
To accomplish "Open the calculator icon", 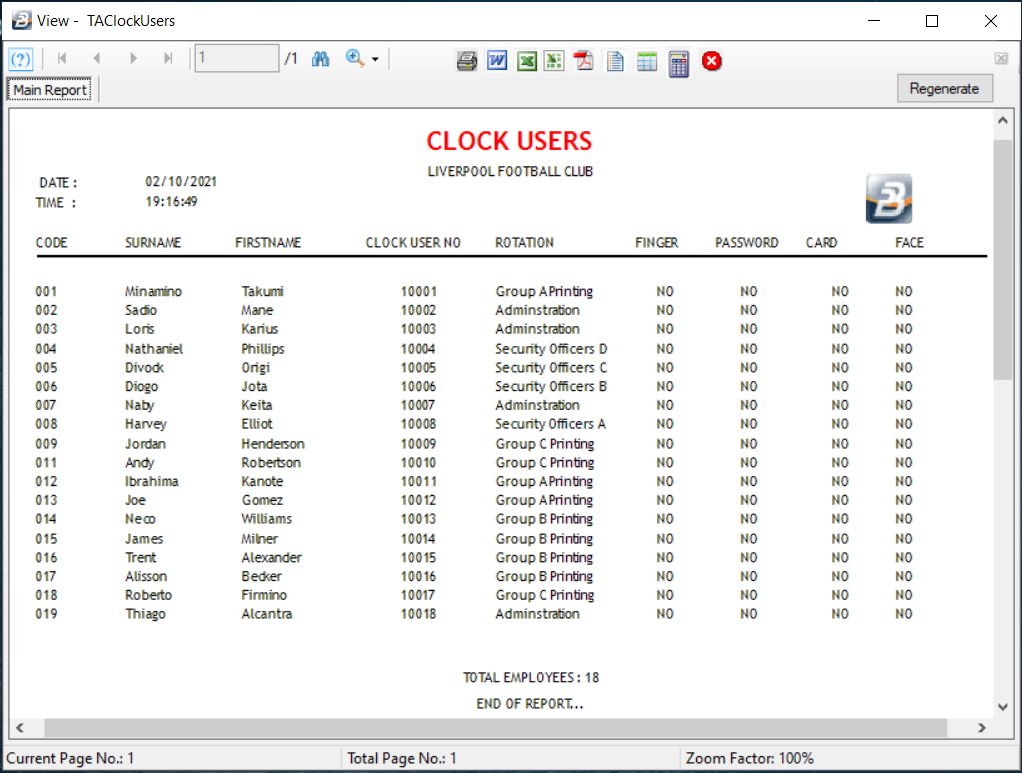I will coord(679,64).
